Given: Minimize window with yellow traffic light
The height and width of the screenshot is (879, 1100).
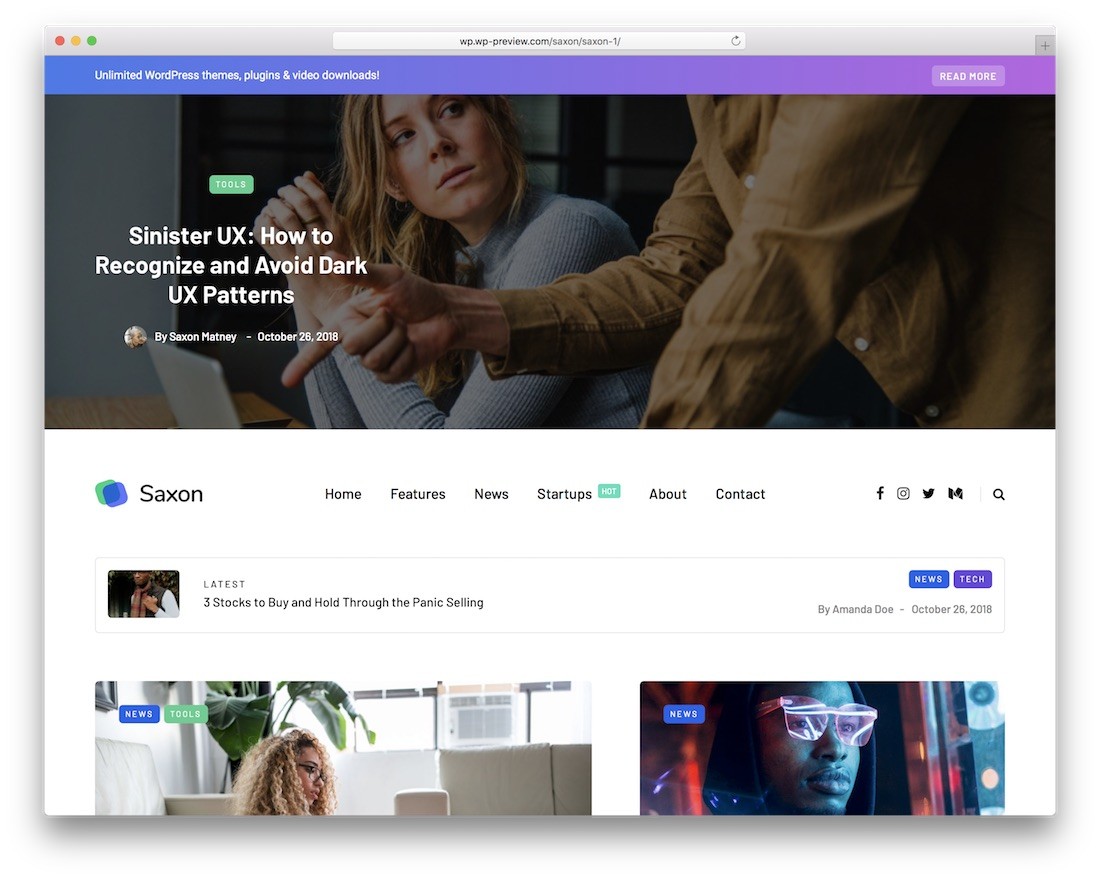Looking at the screenshot, I should click(76, 41).
